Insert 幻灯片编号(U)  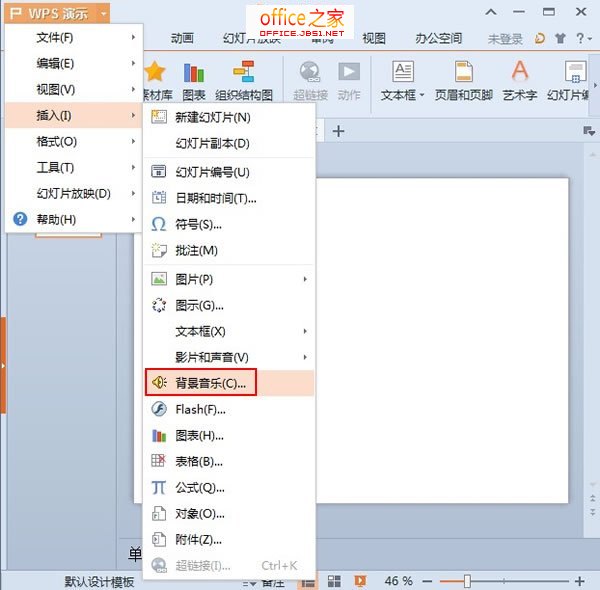[x=229, y=172]
